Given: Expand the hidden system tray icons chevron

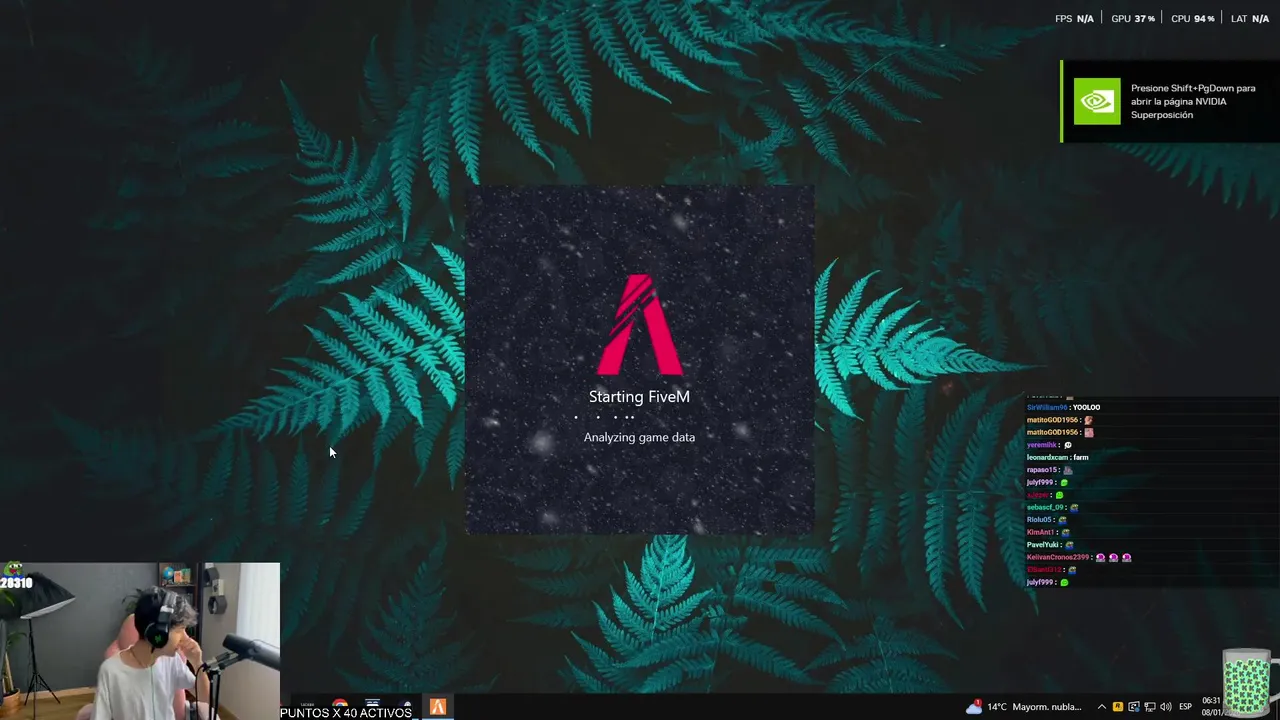Looking at the screenshot, I should [x=1102, y=707].
